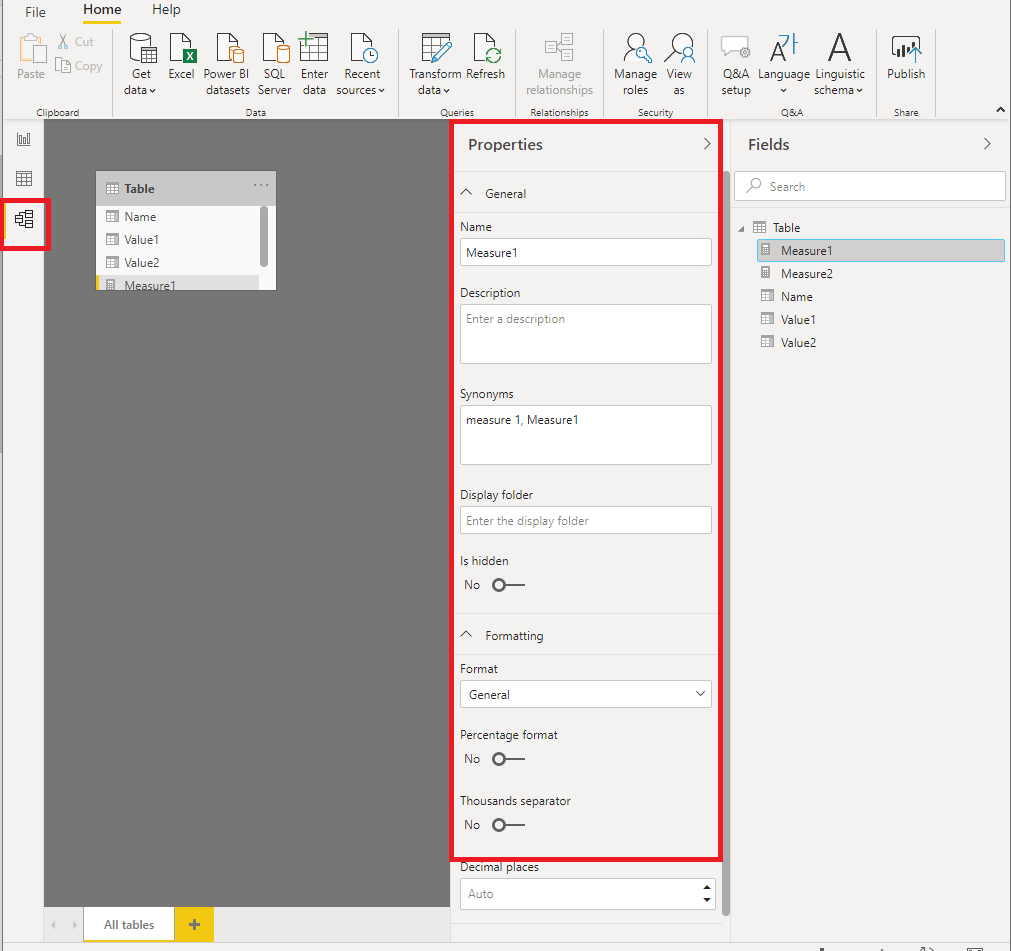Open the Format dropdown
This screenshot has height=951, width=1011.
585,694
